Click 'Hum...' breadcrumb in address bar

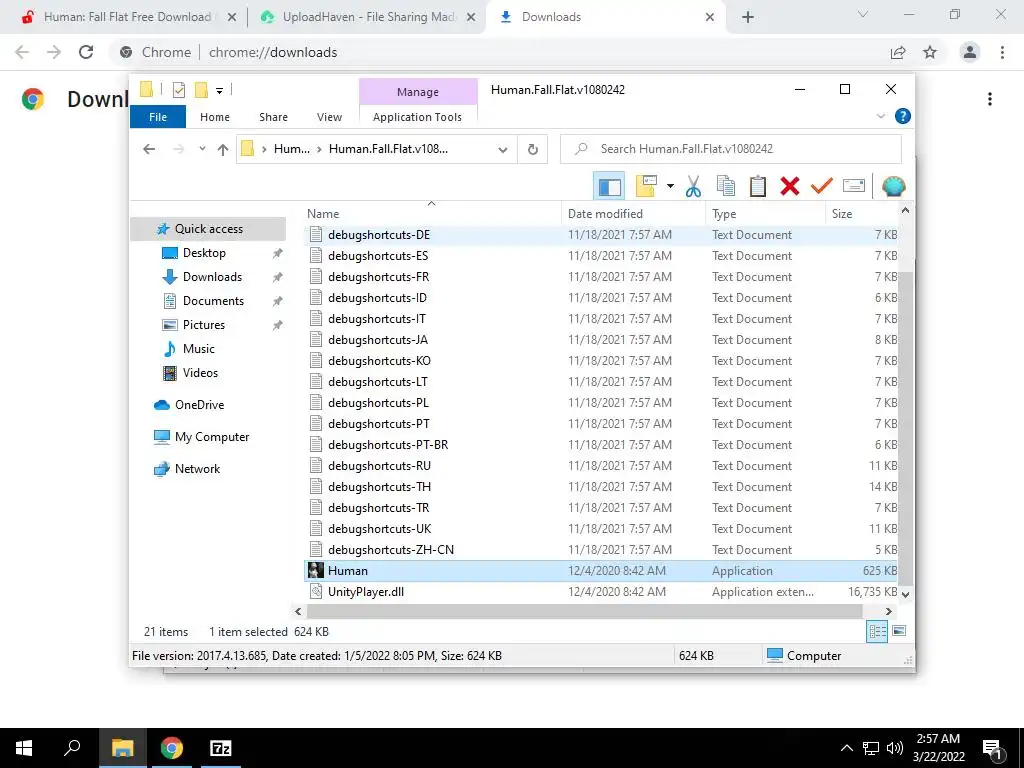click(291, 149)
